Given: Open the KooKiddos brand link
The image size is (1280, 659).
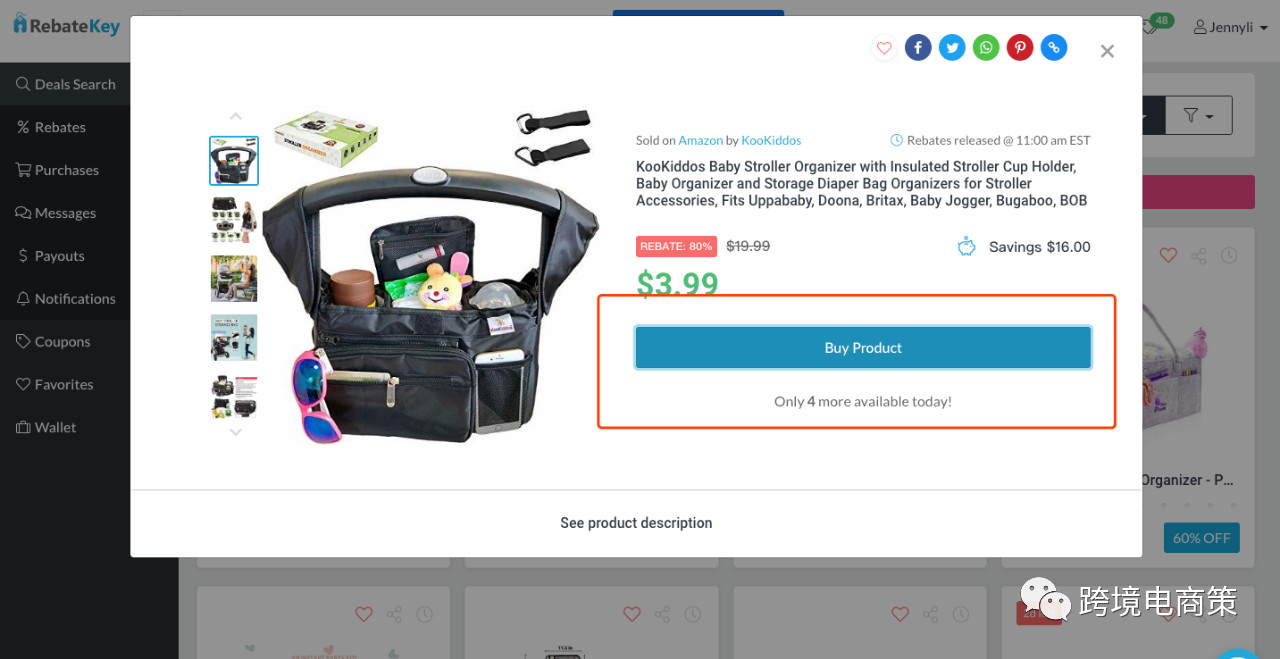Looking at the screenshot, I should click(771, 140).
